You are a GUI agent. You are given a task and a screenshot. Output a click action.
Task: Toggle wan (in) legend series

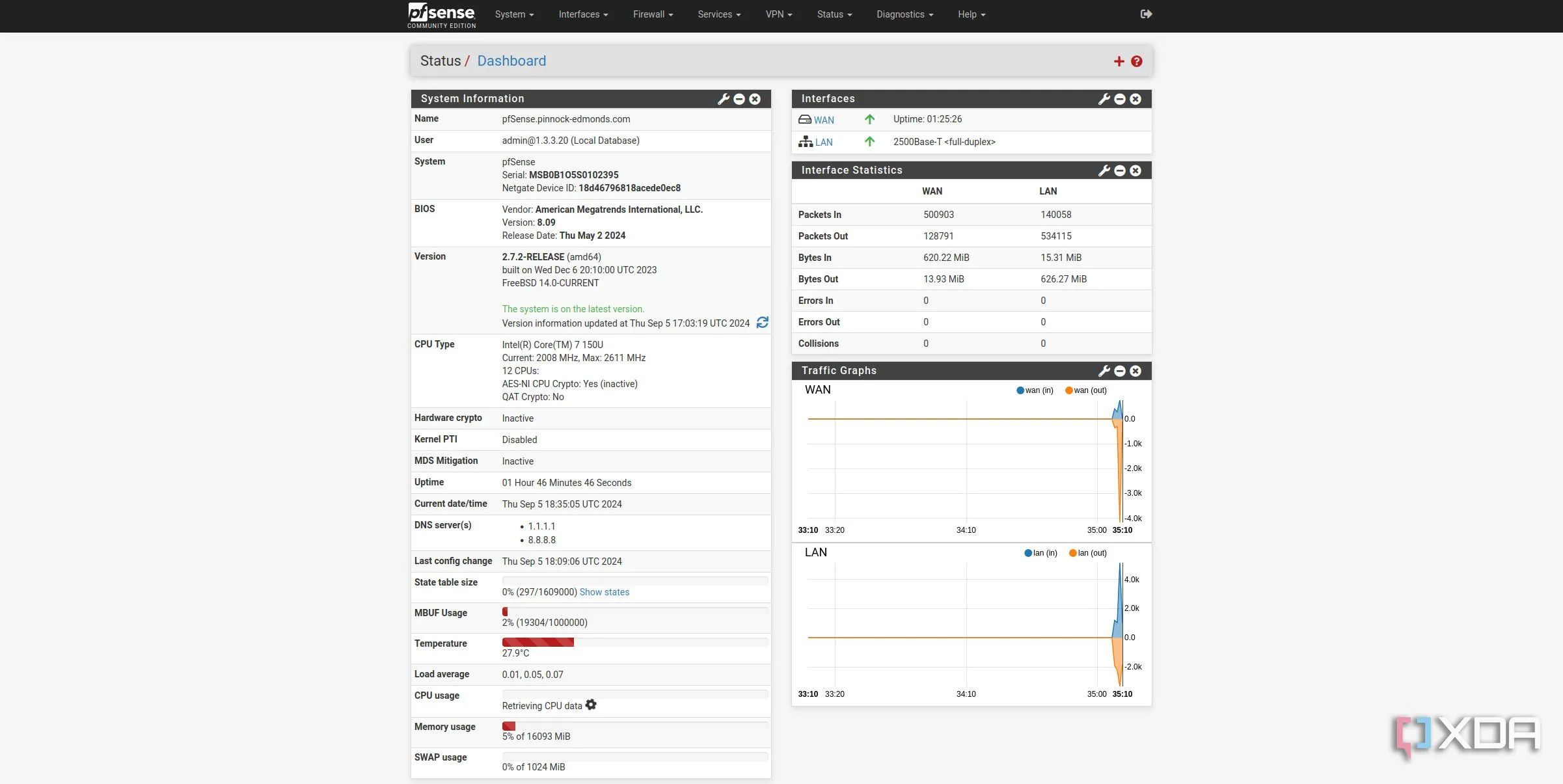tap(1035, 390)
